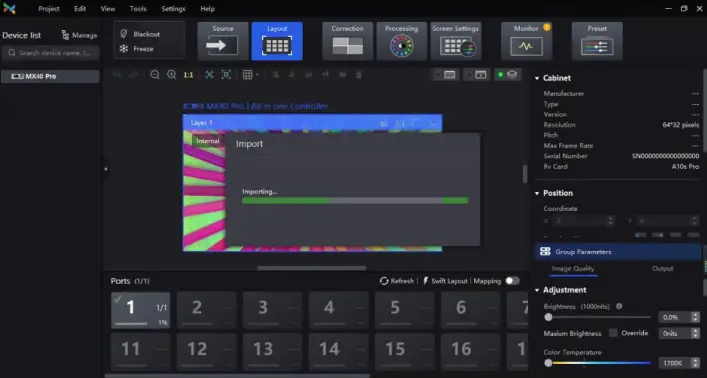Click the fit-to-canvas icon
This screenshot has height=378, width=707.
[x=209, y=75]
